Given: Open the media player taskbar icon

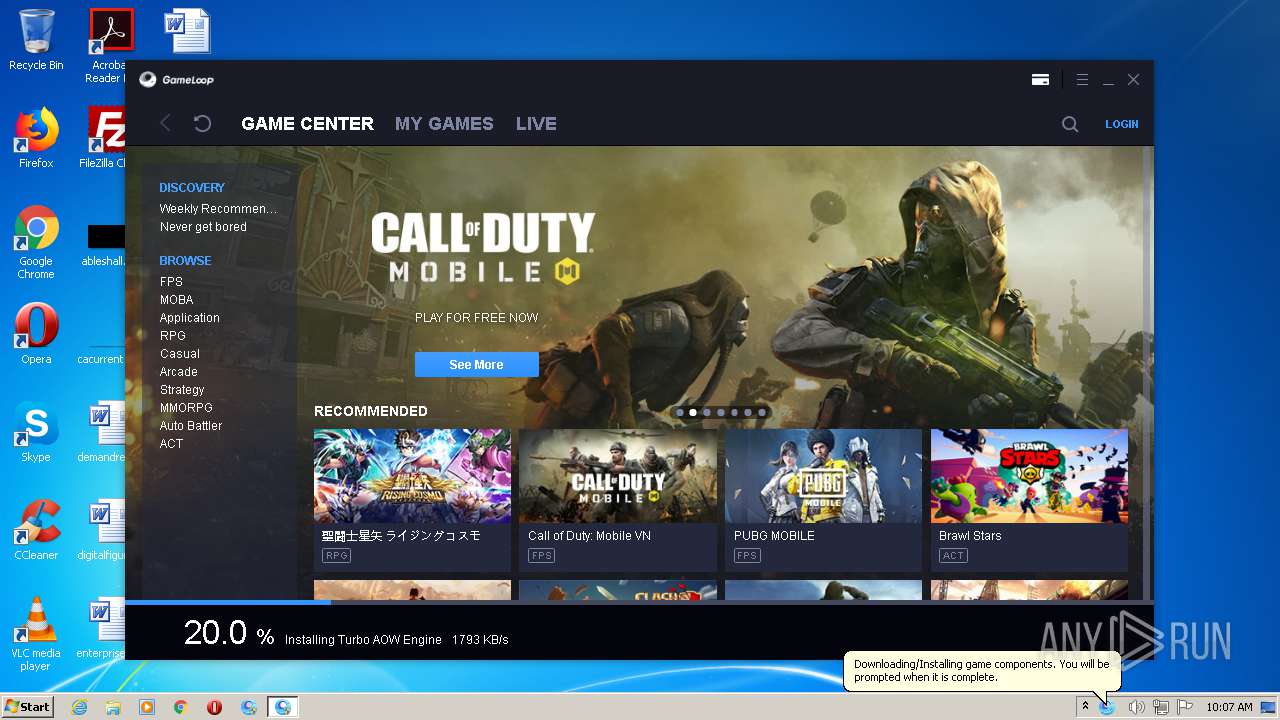Looking at the screenshot, I should click(x=147, y=707).
